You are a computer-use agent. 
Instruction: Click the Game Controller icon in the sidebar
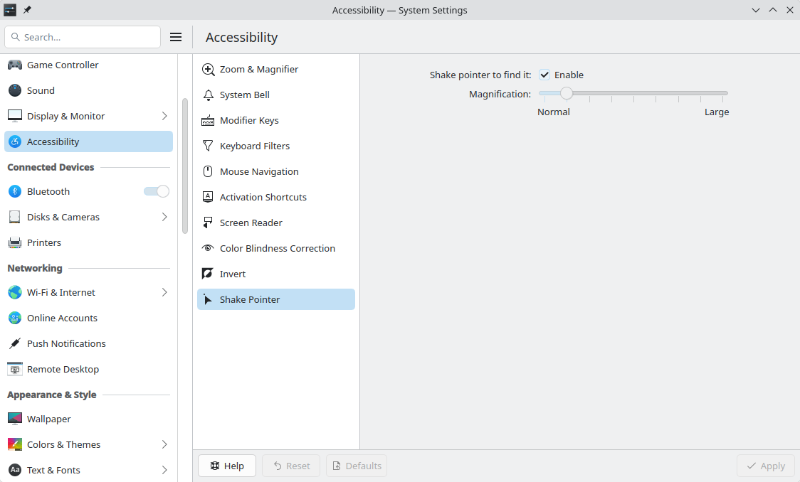tap(15, 65)
